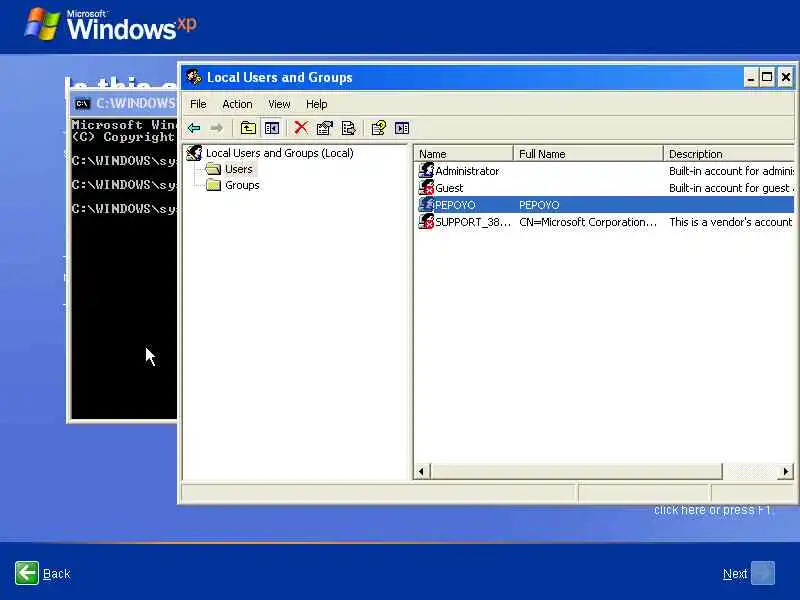Click the Guest user icon
This screenshot has height=600, width=800.
426,187
